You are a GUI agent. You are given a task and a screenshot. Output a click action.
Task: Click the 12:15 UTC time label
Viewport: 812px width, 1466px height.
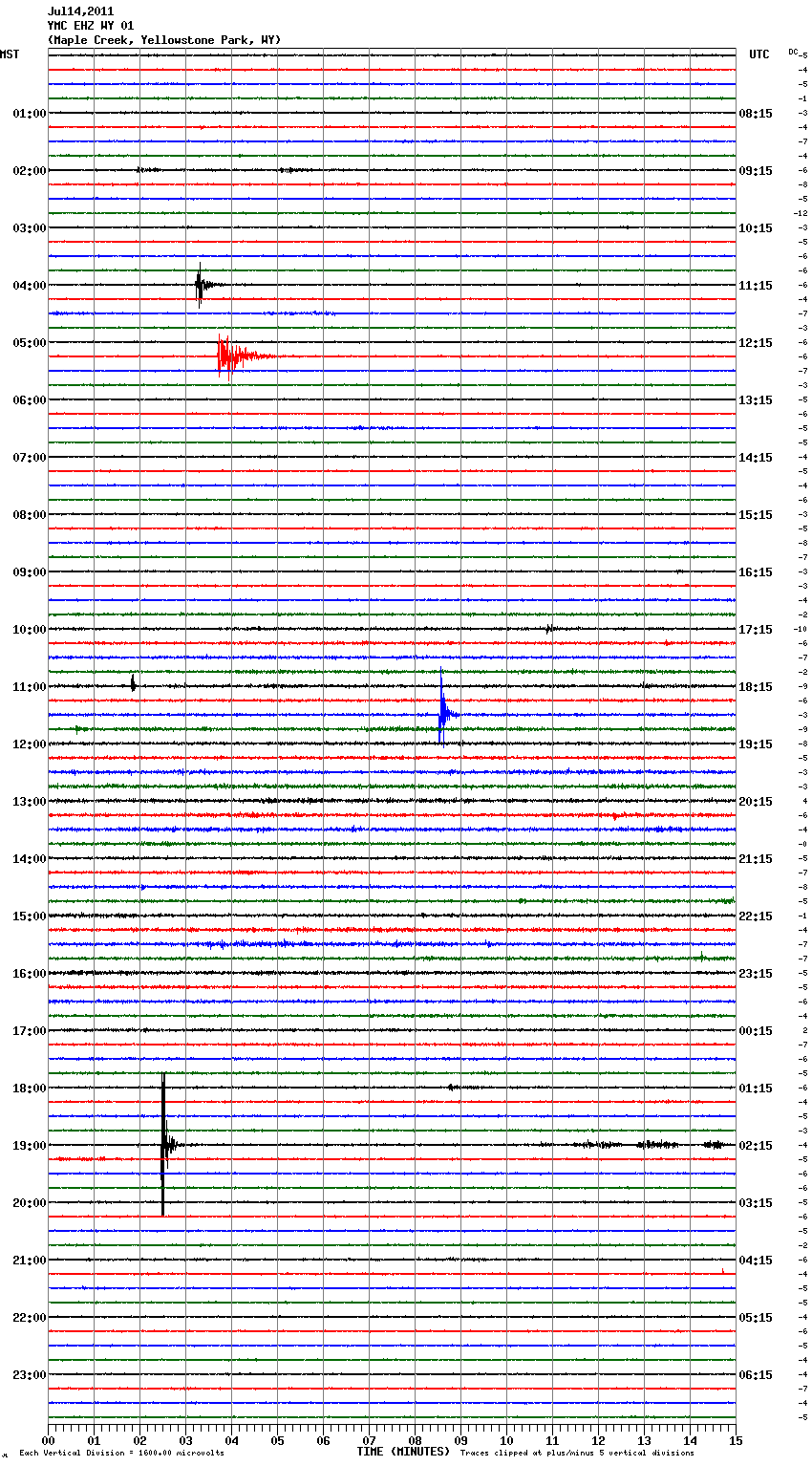(756, 343)
